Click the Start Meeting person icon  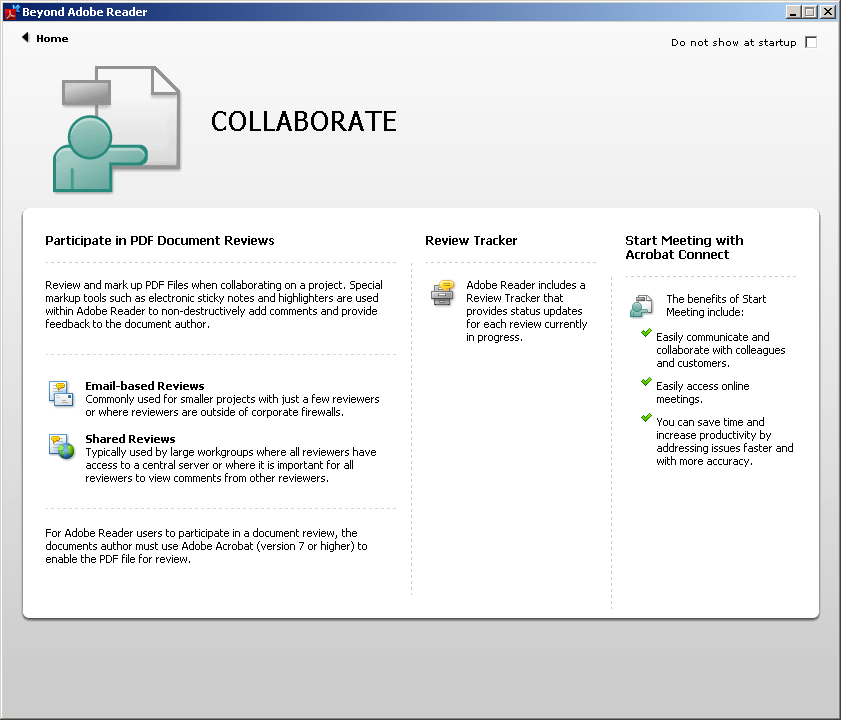(x=641, y=306)
